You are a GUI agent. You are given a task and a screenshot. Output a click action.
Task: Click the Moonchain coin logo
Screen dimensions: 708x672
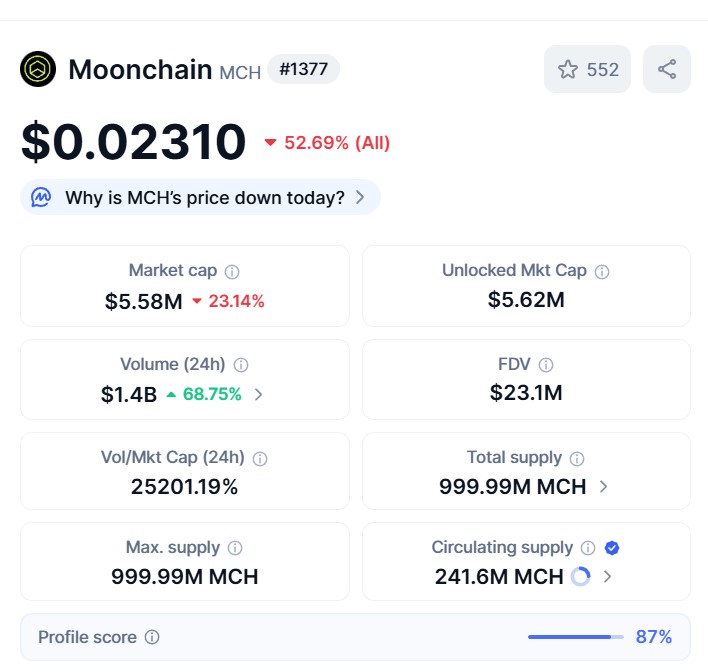(38, 69)
